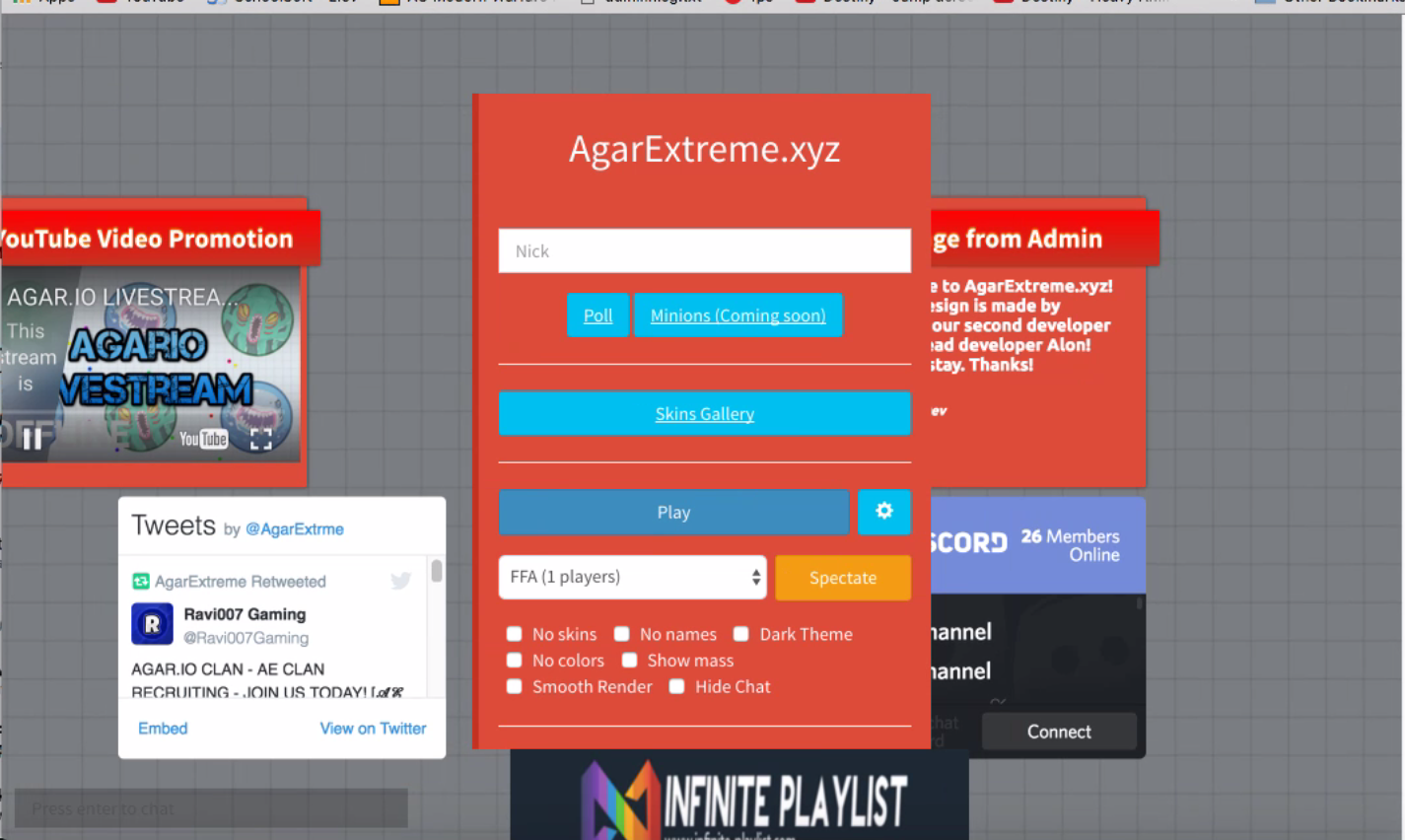Follow the View on Twitter link
The image size is (1405, 840).
(373, 729)
